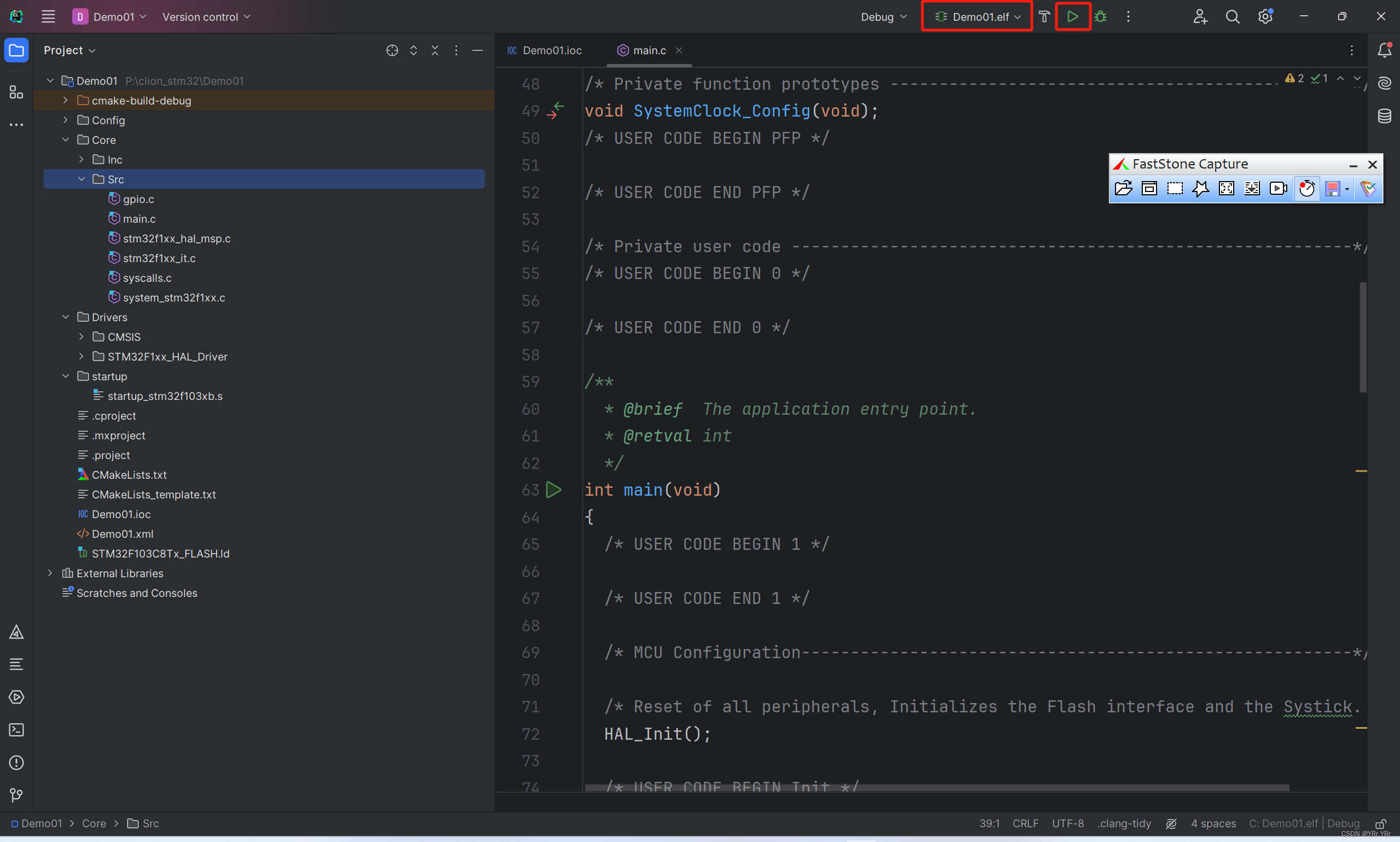The width and height of the screenshot is (1400, 842).
Task: Open Debug build profile dropdown
Action: tap(883, 16)
